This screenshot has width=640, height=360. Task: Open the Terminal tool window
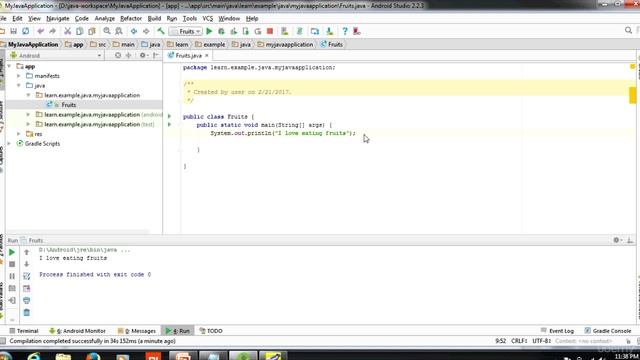pos(24,331)
